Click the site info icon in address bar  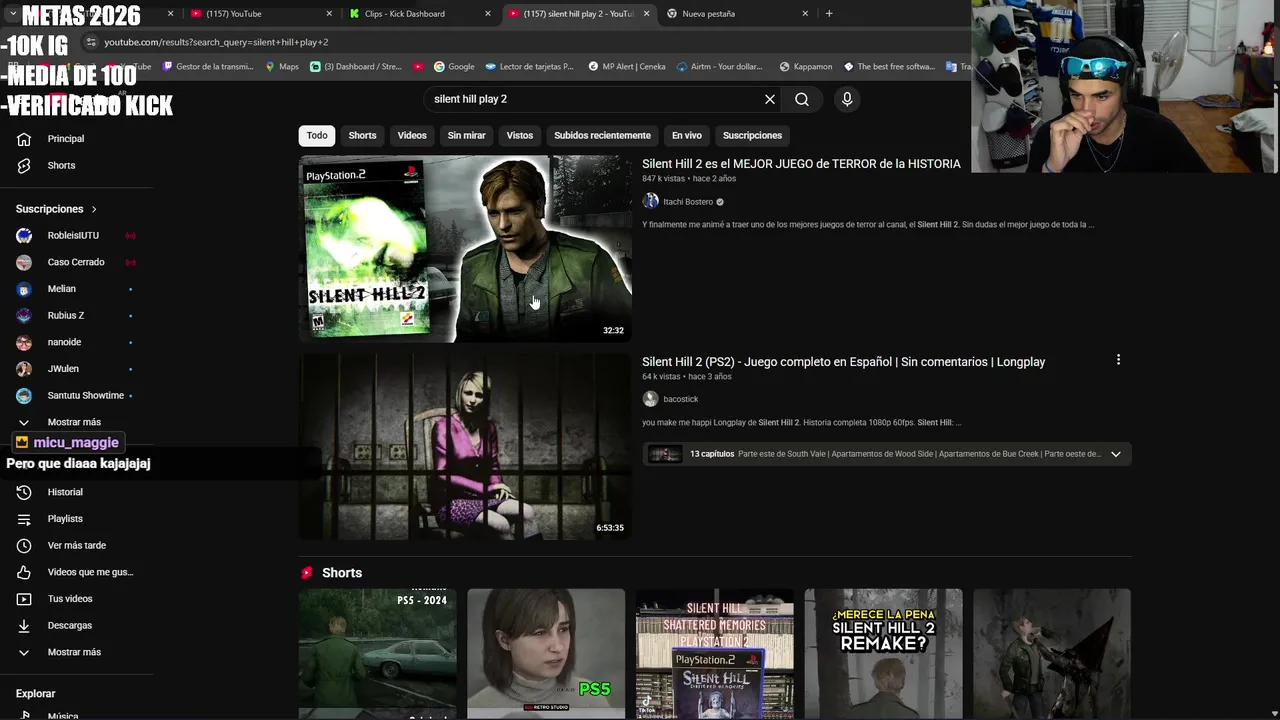point(91,42)
